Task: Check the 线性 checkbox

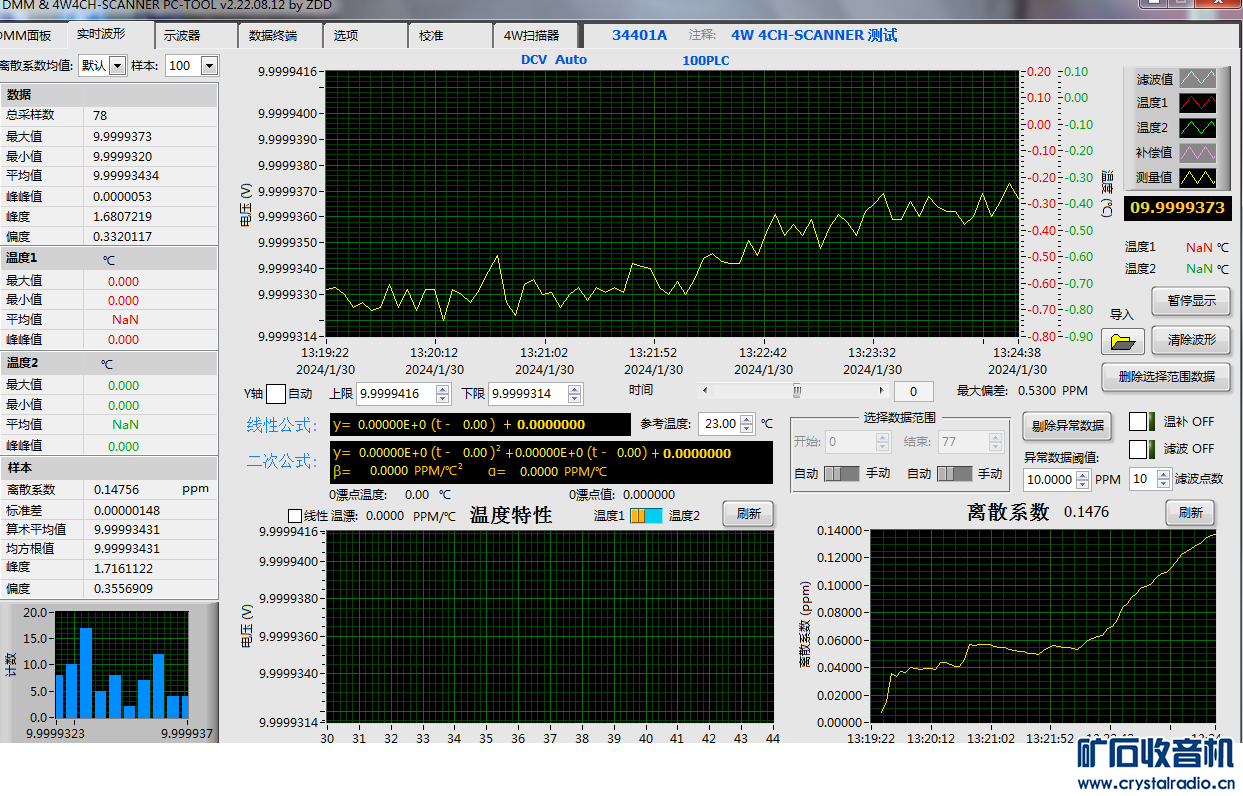Action: pyautogui.click(x=294, y=516)
